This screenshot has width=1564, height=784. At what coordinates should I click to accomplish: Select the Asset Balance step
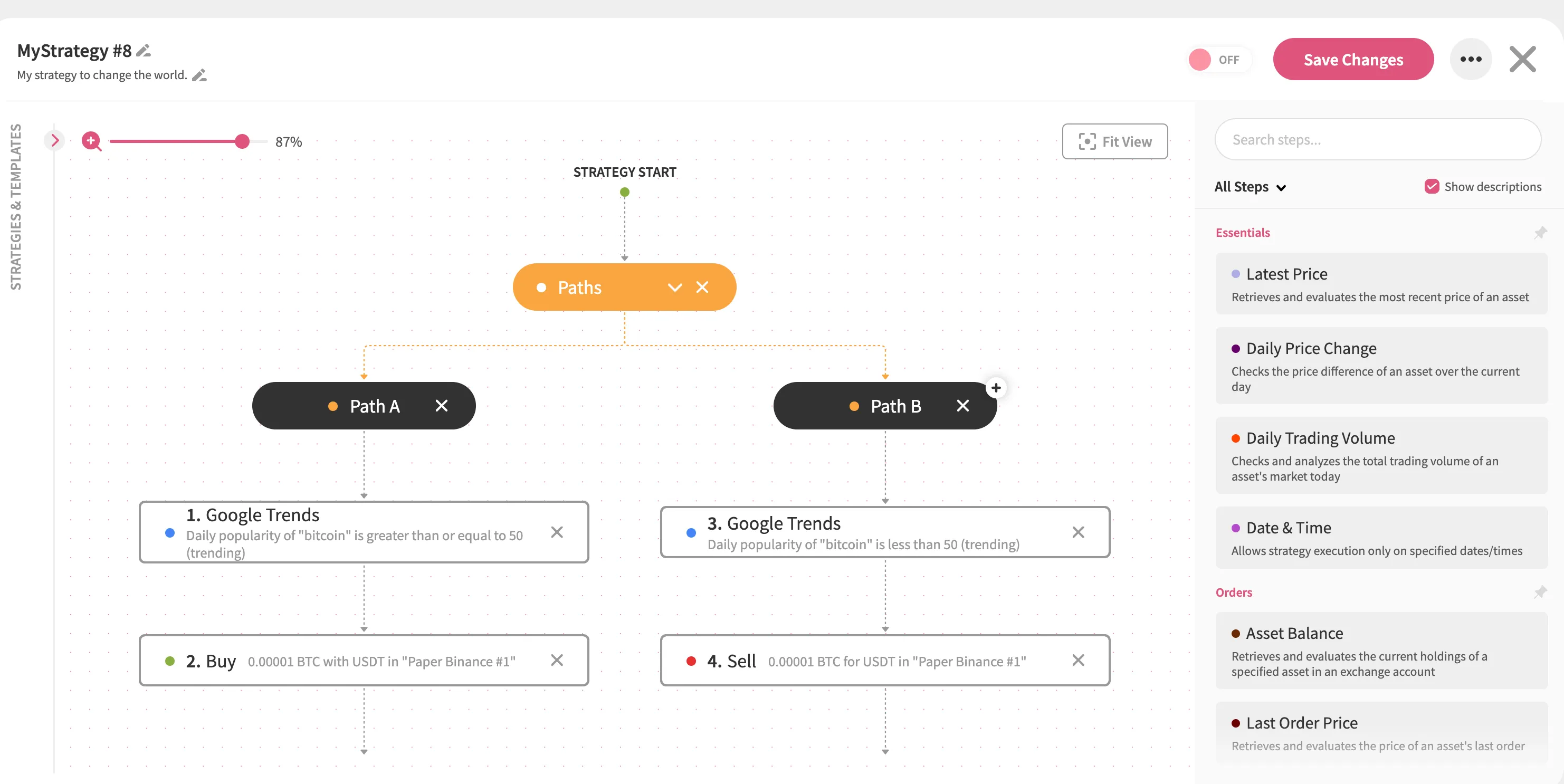(x=1381, y=651)
